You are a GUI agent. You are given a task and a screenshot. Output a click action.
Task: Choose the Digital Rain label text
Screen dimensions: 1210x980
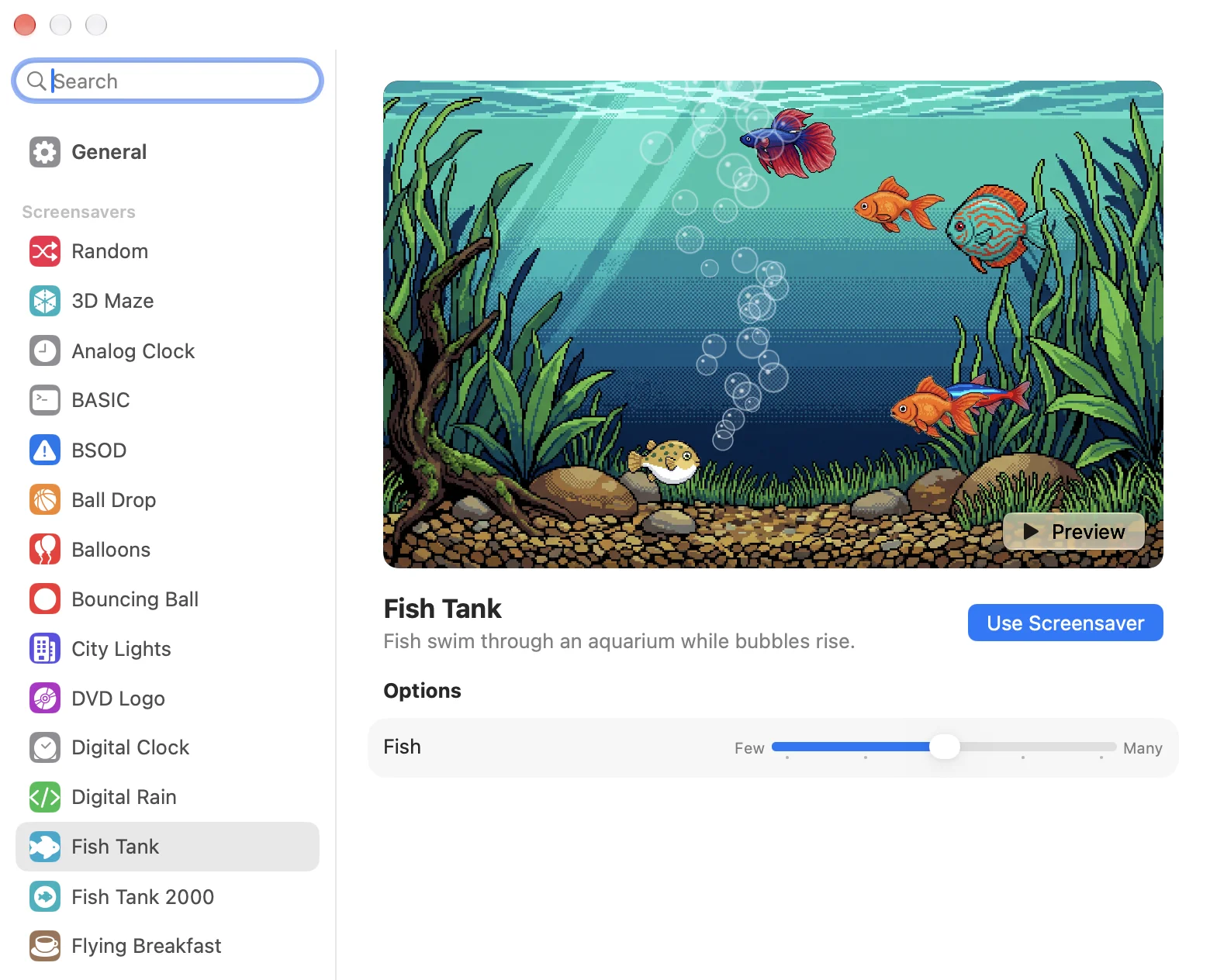(x=124, y=797)
